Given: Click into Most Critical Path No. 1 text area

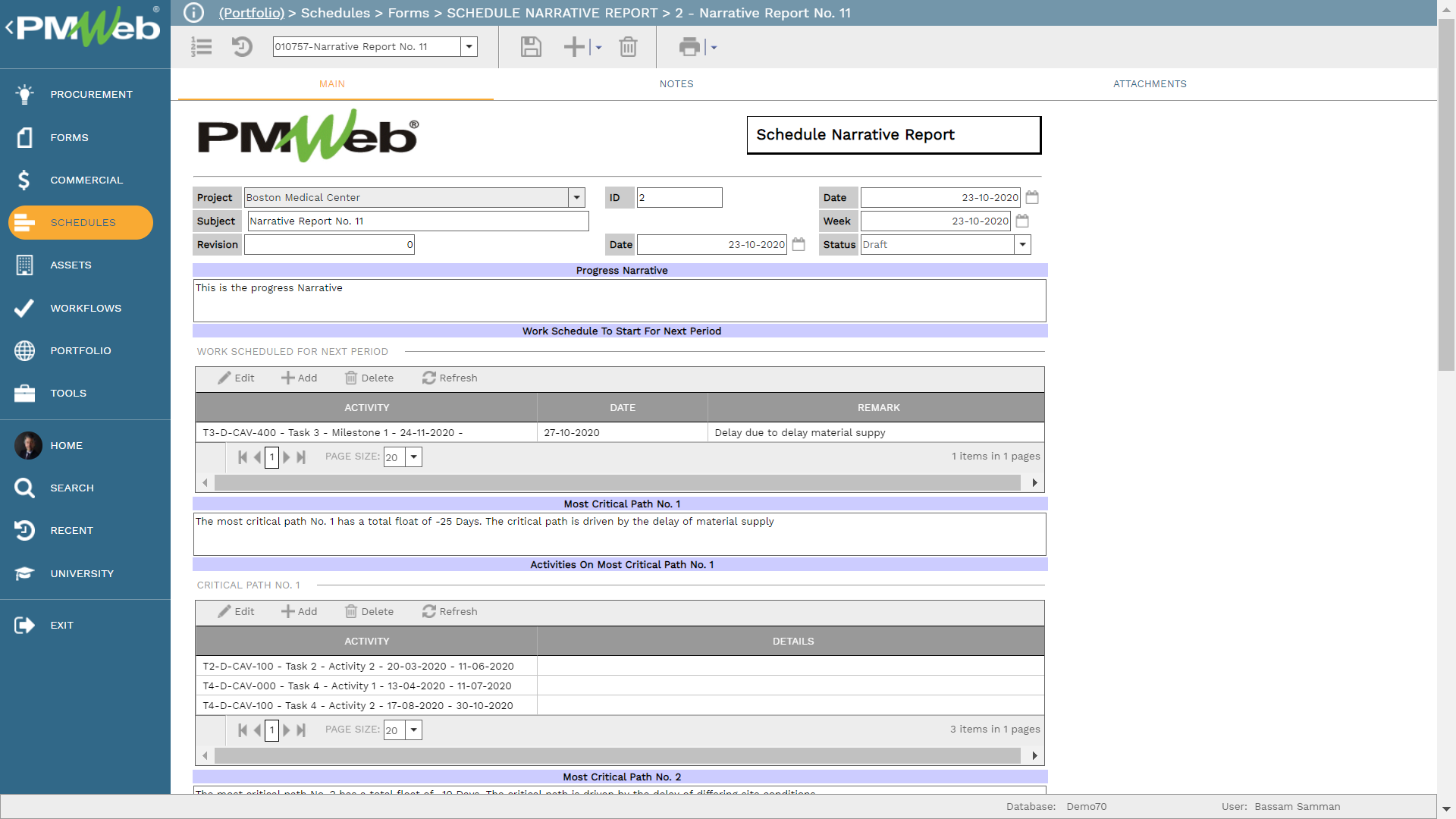Looking at the screenshot, I should 620,534.
